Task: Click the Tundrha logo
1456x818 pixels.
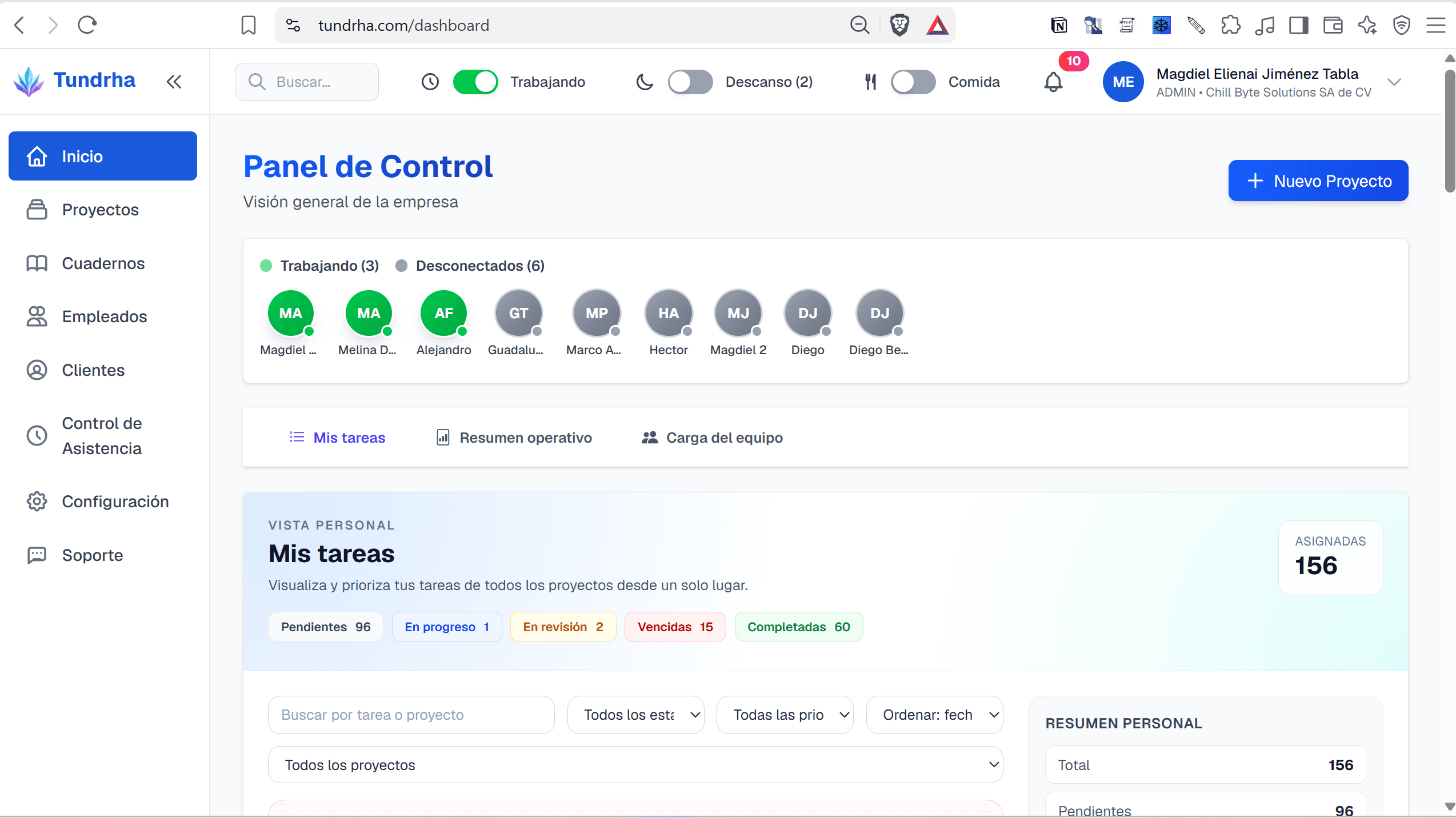Action: click(74, 81)
